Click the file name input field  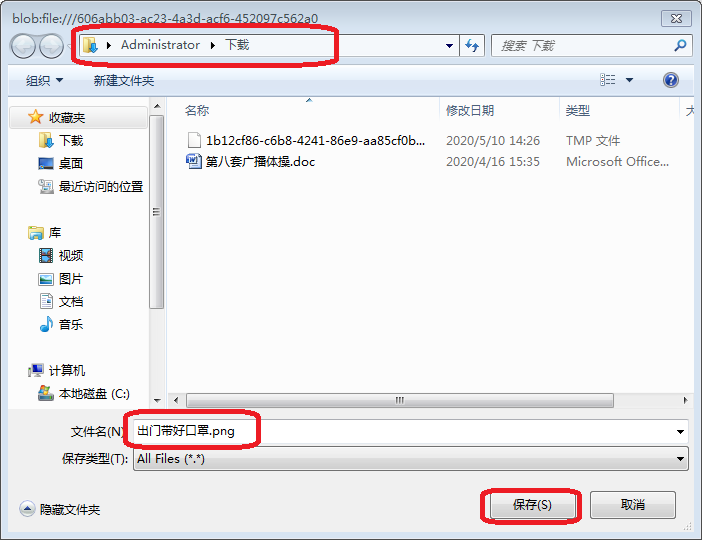tap(411, 431)
